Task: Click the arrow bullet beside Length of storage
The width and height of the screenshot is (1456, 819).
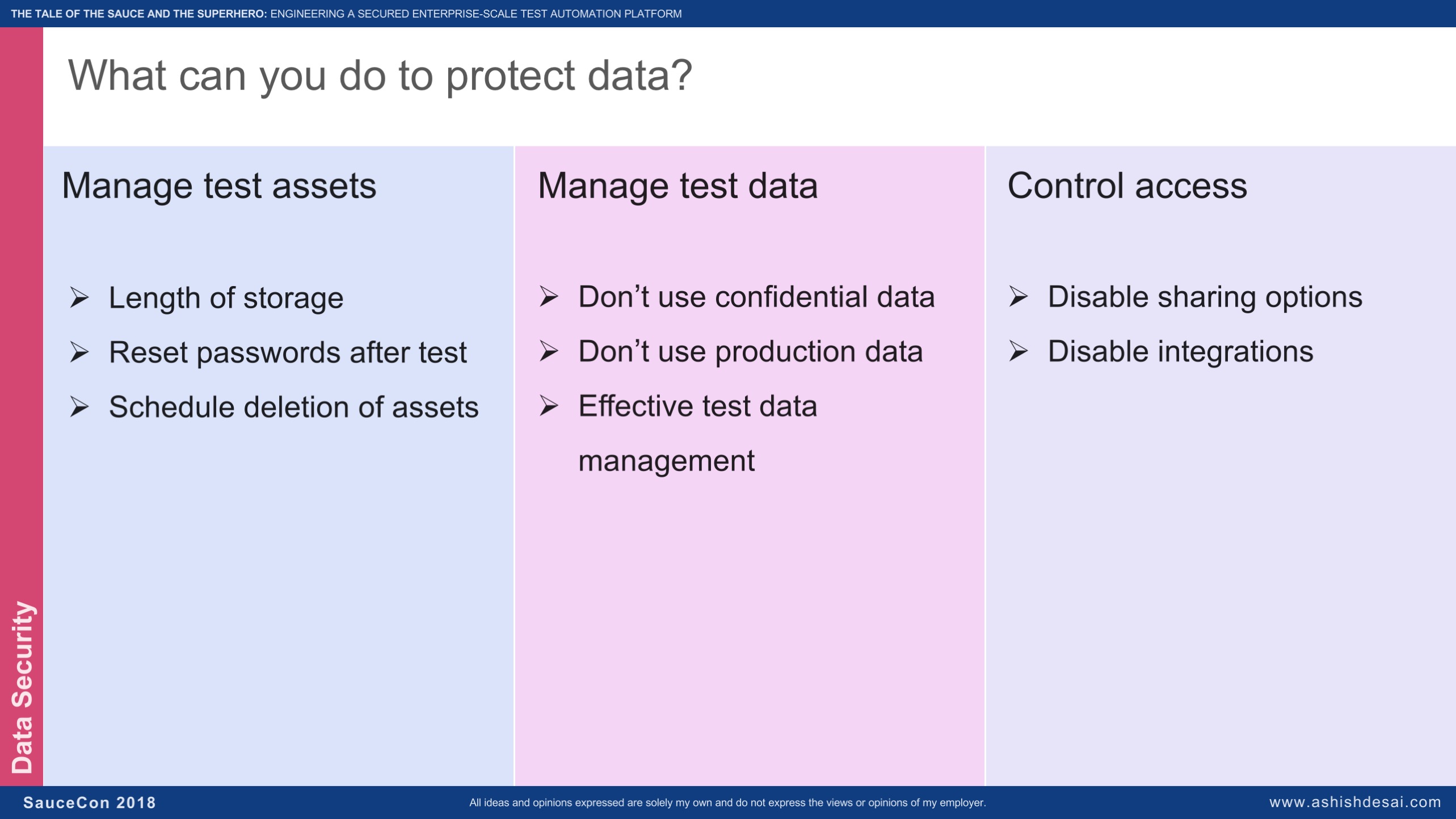Action: coord(79,297)
